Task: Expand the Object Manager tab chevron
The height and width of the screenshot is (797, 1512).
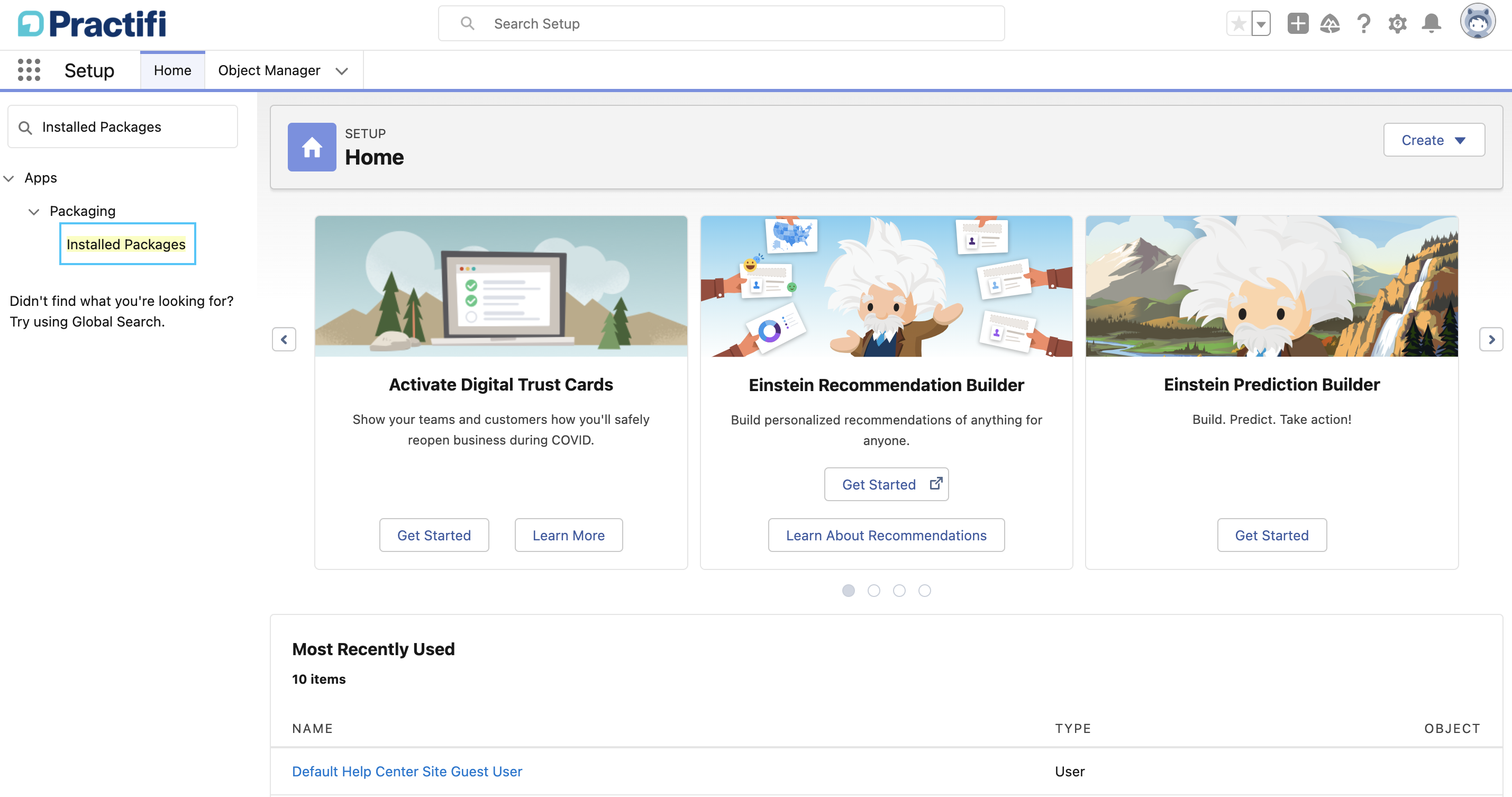Action: (x=342, y=71)
